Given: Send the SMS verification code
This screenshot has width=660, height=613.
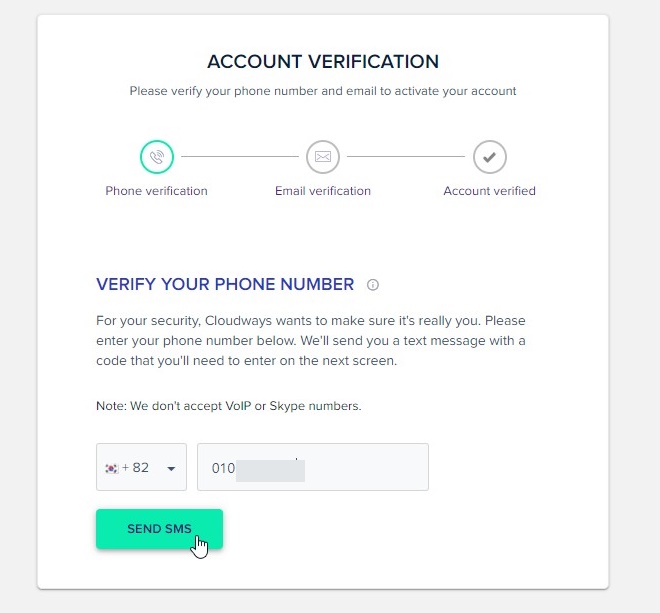Looking at the screenshot, I should [x=159, y=529].
